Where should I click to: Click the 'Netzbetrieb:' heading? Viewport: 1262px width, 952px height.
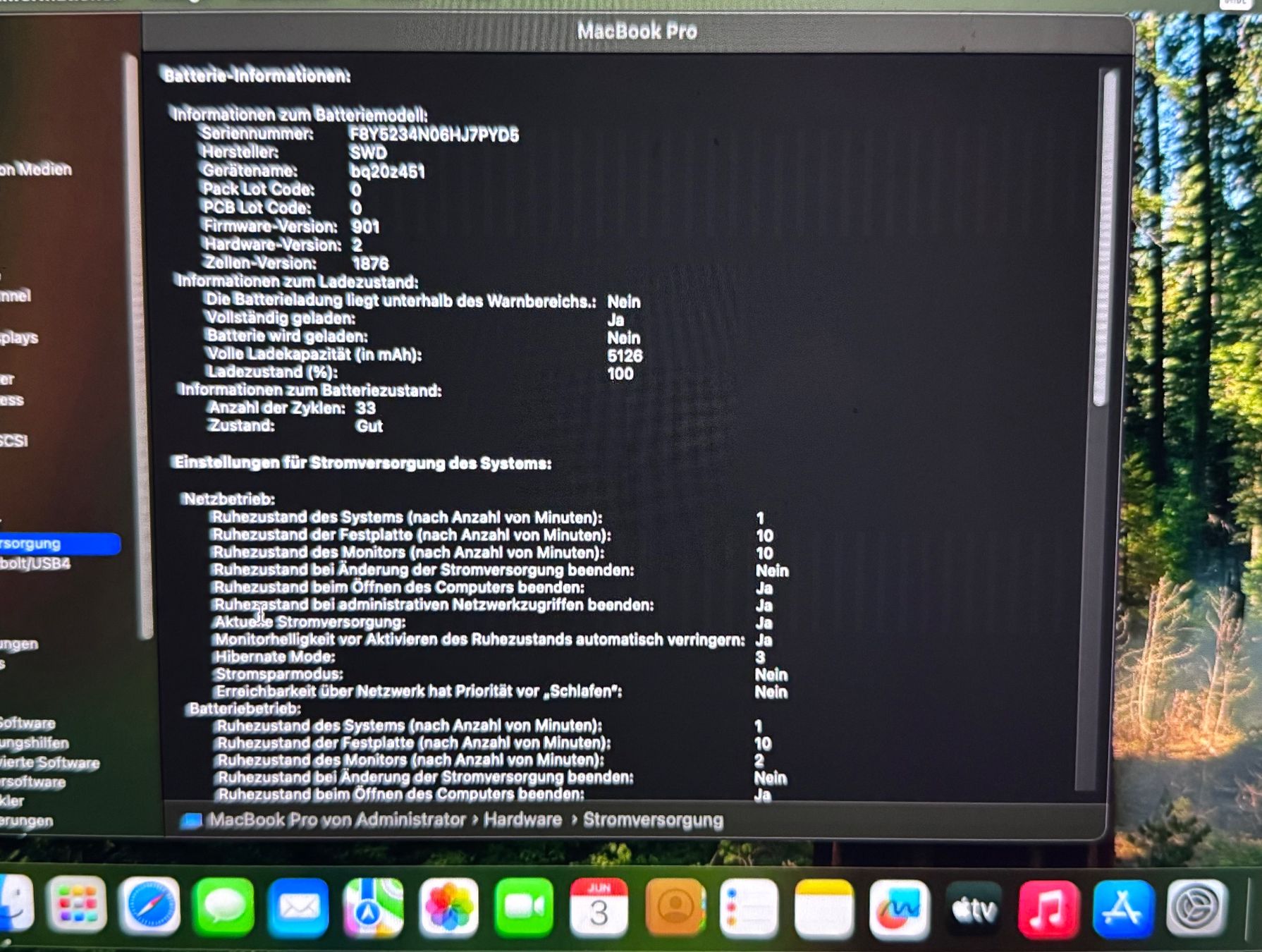pos(228,499)
